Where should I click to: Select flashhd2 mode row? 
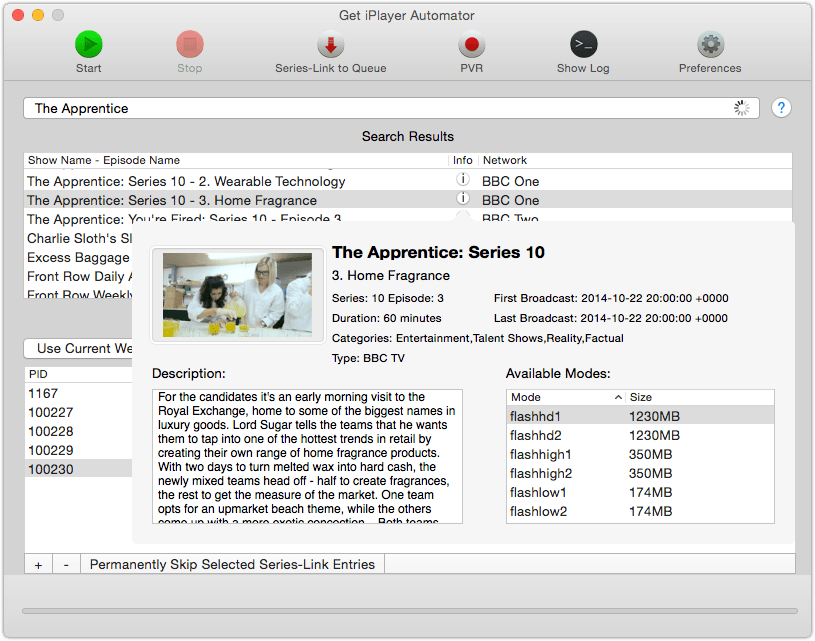(640, 435)
